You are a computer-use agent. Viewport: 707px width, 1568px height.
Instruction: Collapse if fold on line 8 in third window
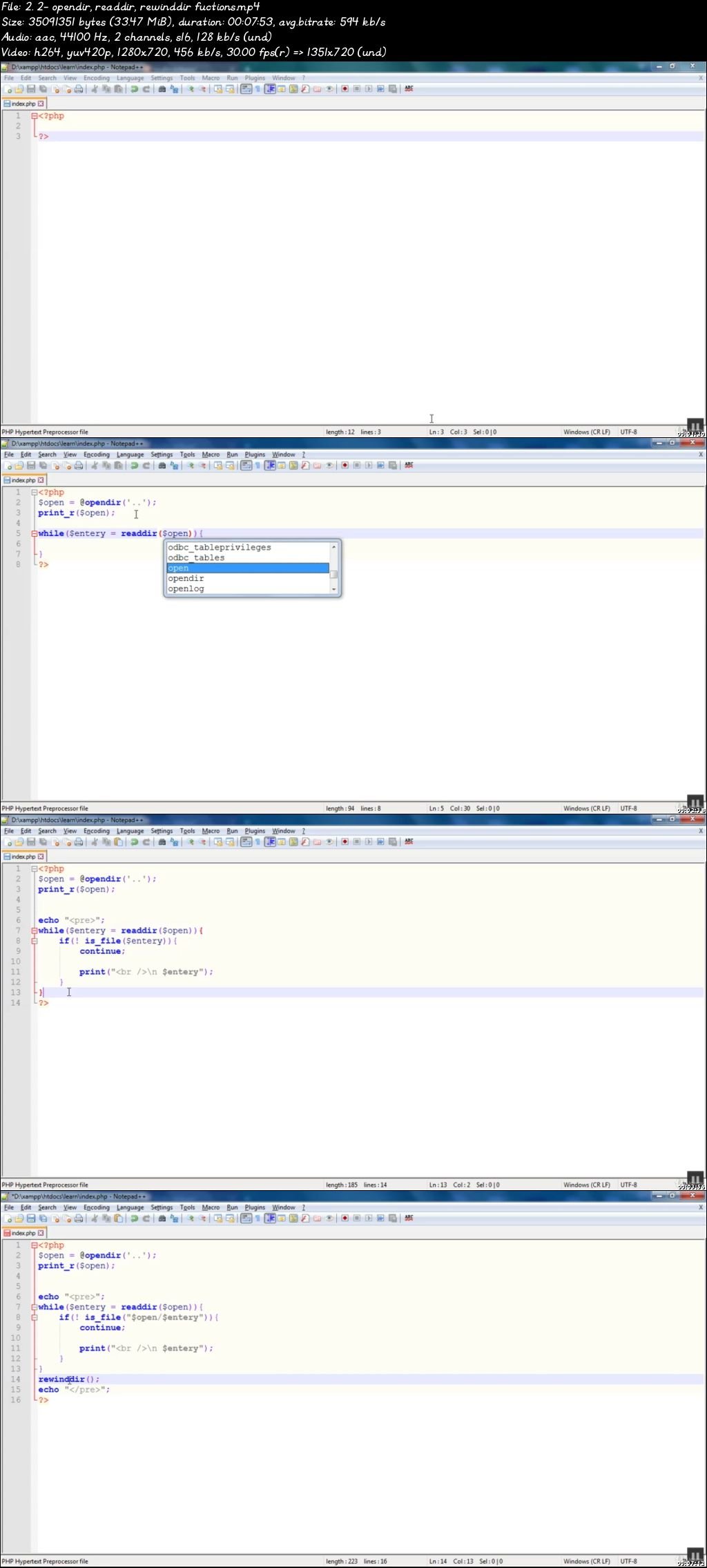[x=34, y=941]
